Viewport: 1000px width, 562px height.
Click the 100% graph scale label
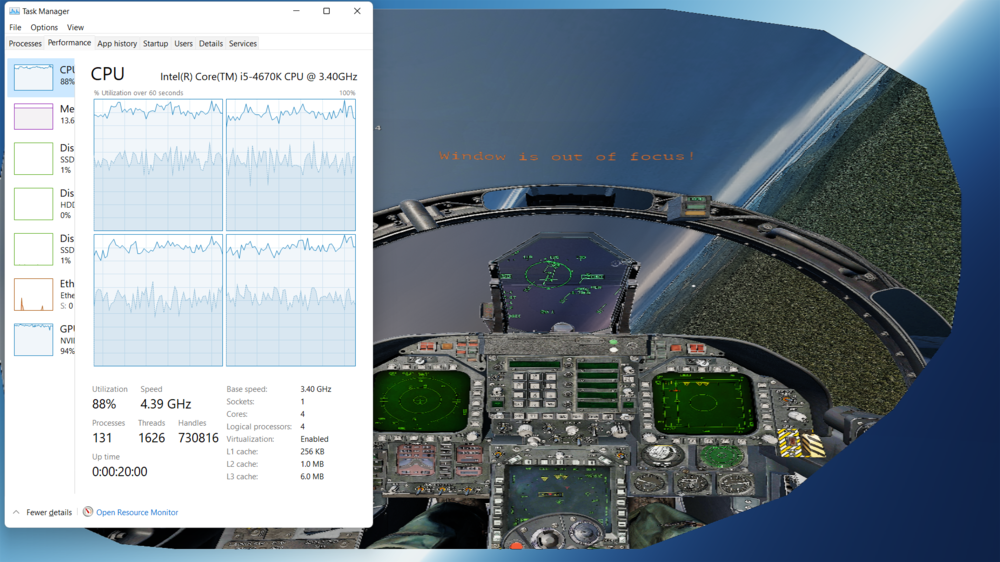[x=347, y=92]
